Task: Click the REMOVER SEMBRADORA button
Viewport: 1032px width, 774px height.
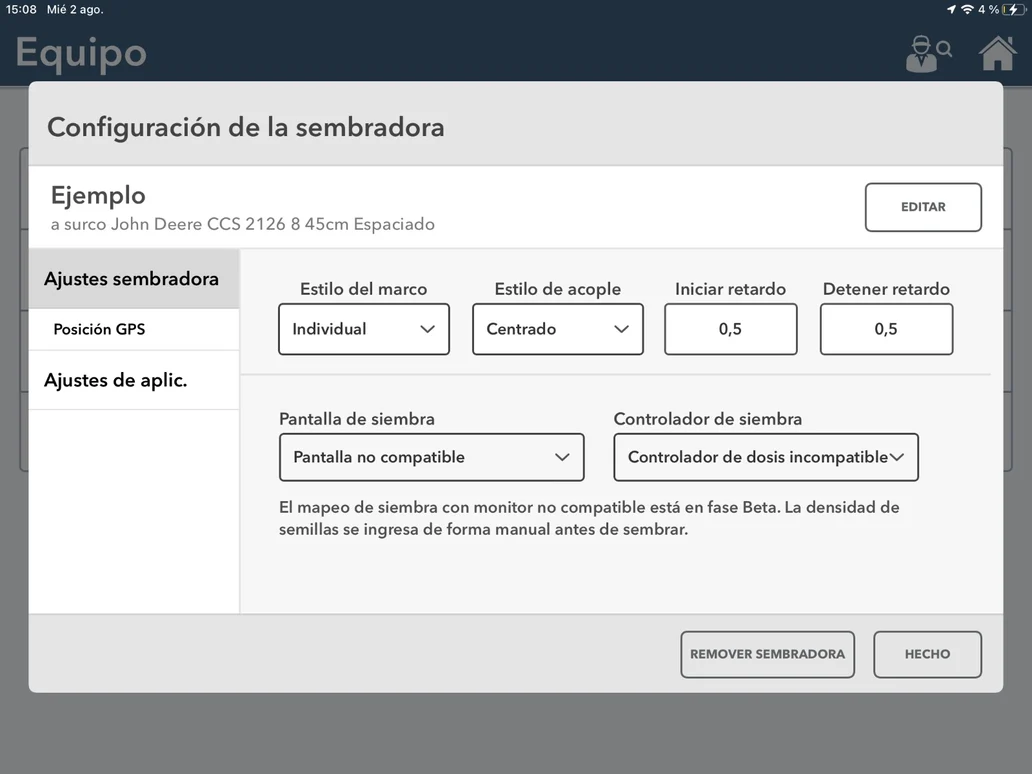Action: point(767,654)
